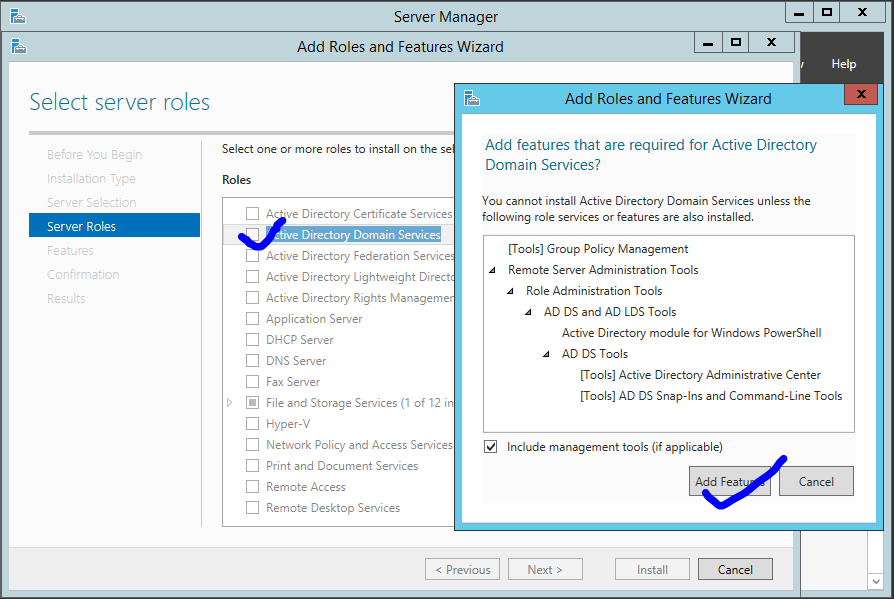The width and height of the screenshot is (894, 599).
Task: Check the DHCP Server role
Action: click(252, 340)
